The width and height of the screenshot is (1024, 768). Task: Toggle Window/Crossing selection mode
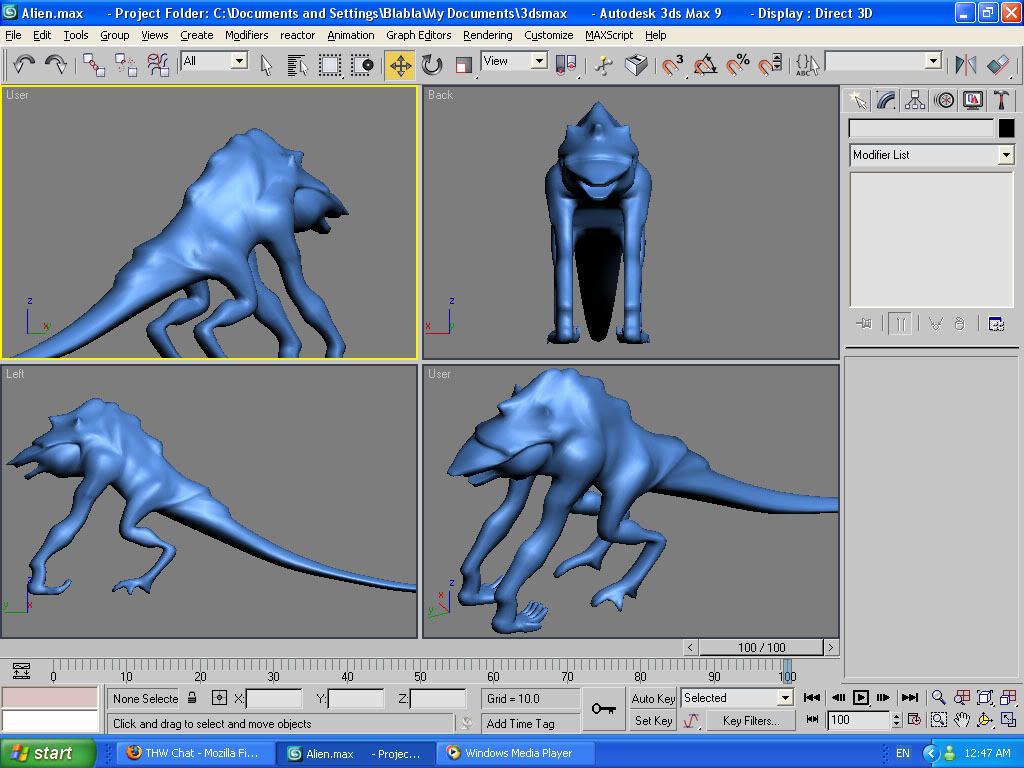point(361,65)
